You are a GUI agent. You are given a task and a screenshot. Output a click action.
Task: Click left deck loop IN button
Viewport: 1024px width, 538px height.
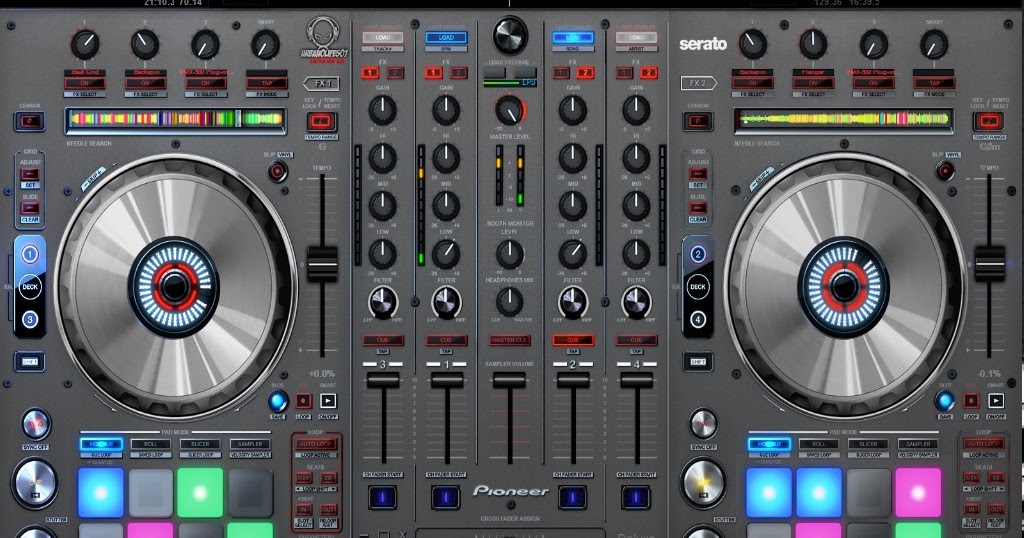pos(304,509)
